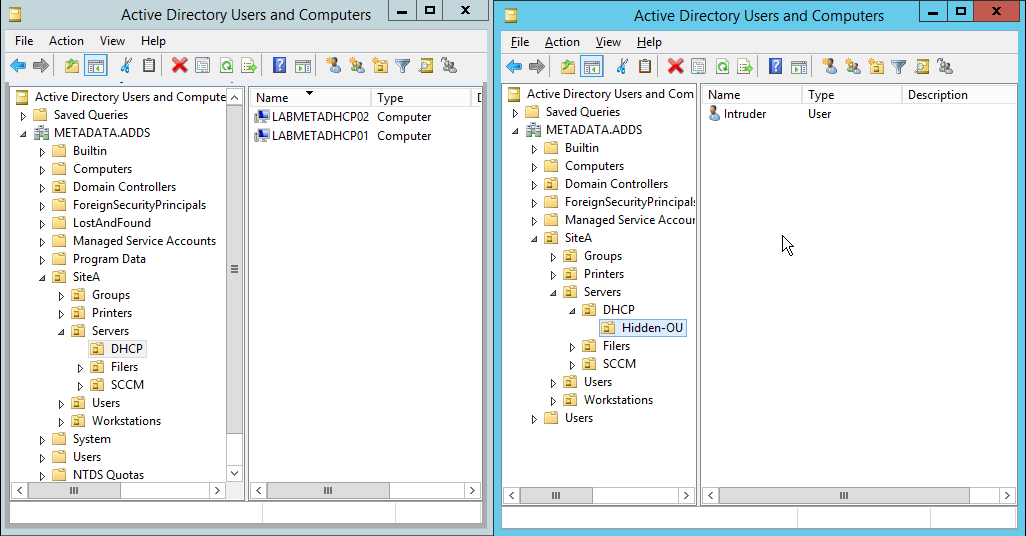Click the blue Help icon in the left window
Screen dimensions: 1026x536
click(x=279, y=65)
